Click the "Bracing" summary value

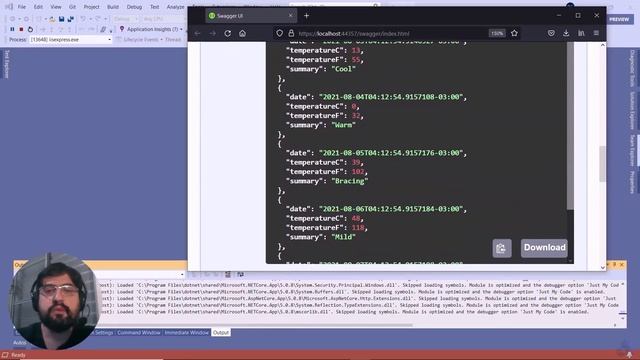click(x=349, y=181)
